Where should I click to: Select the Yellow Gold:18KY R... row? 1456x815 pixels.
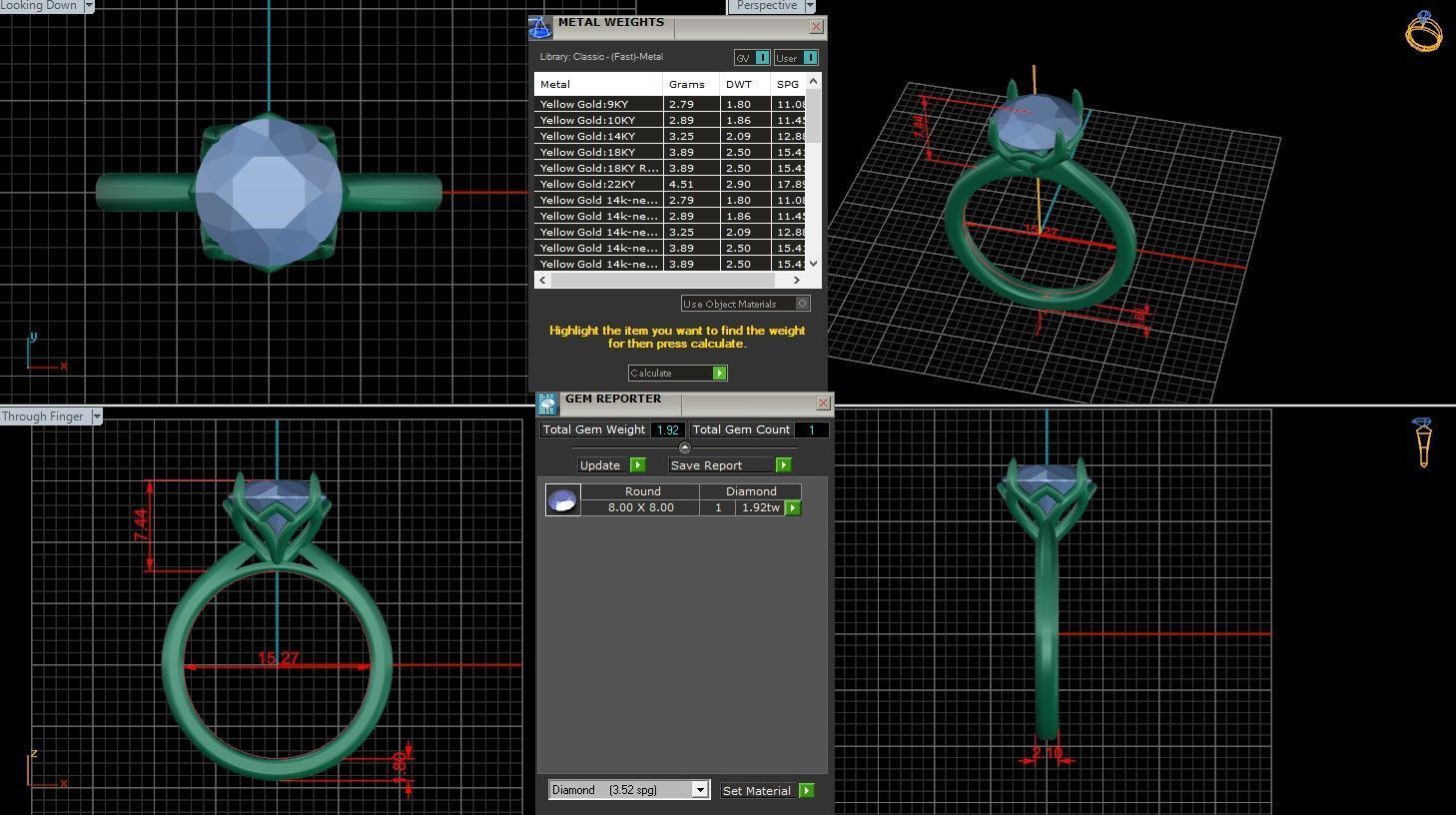(670, 168)
